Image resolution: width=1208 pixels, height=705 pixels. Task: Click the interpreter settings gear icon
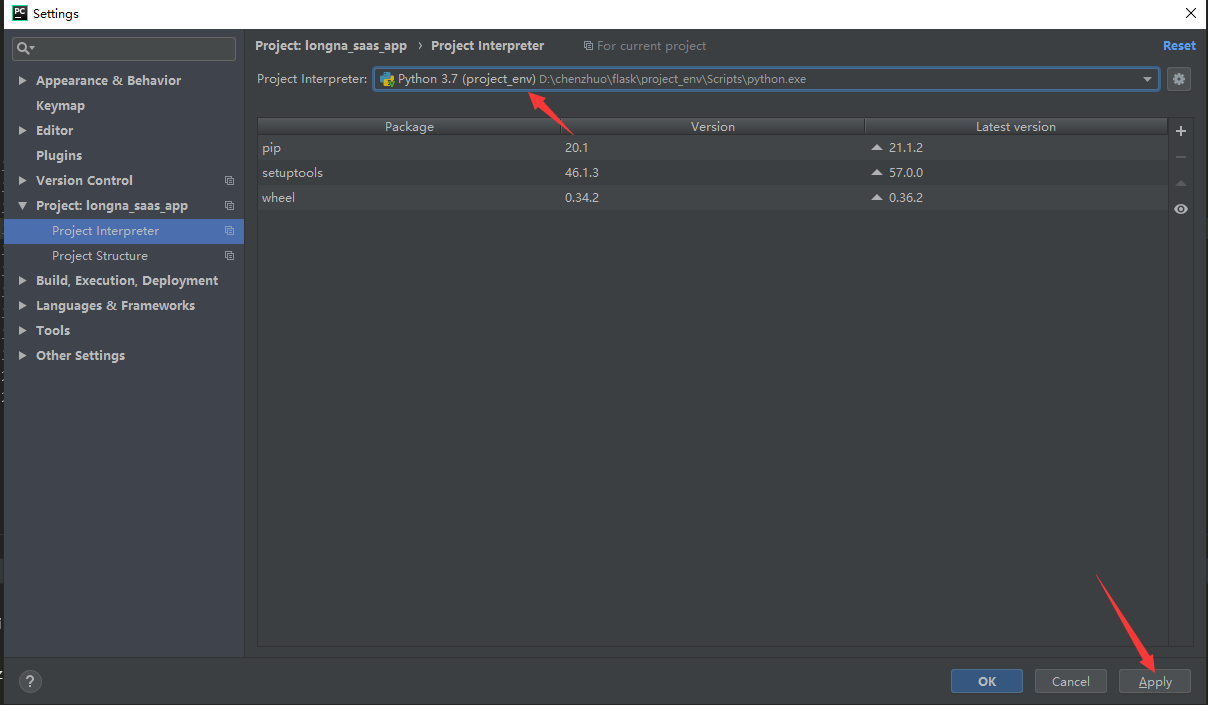tap(1179, 79)
